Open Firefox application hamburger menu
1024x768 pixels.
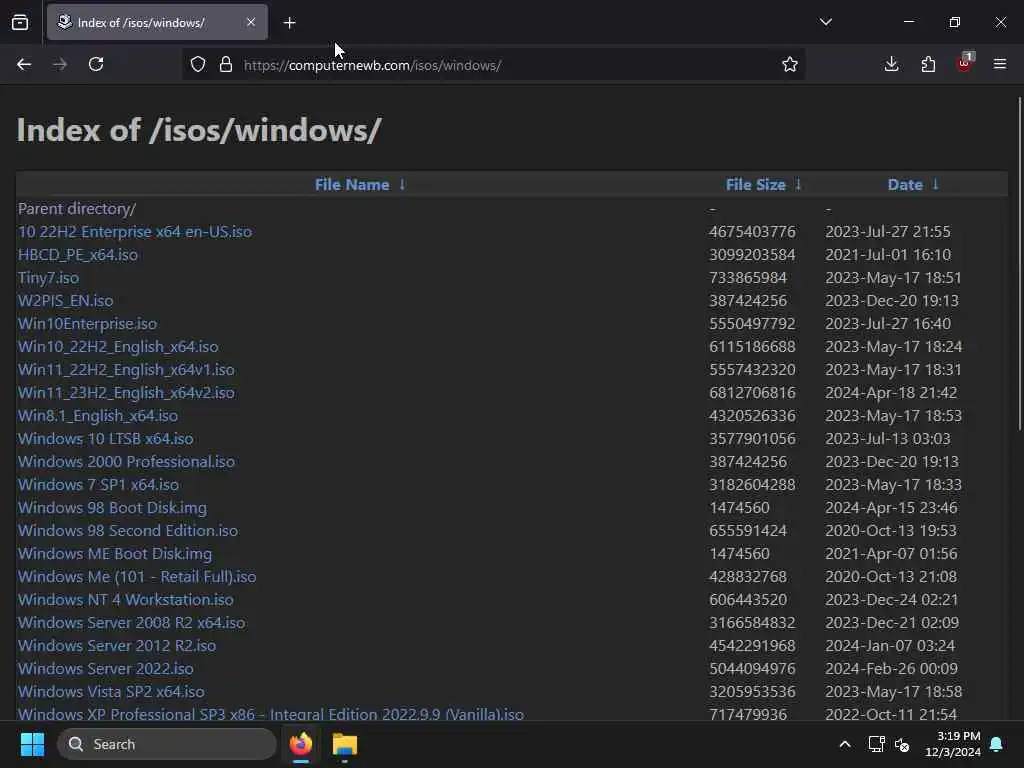(1000, 64)
